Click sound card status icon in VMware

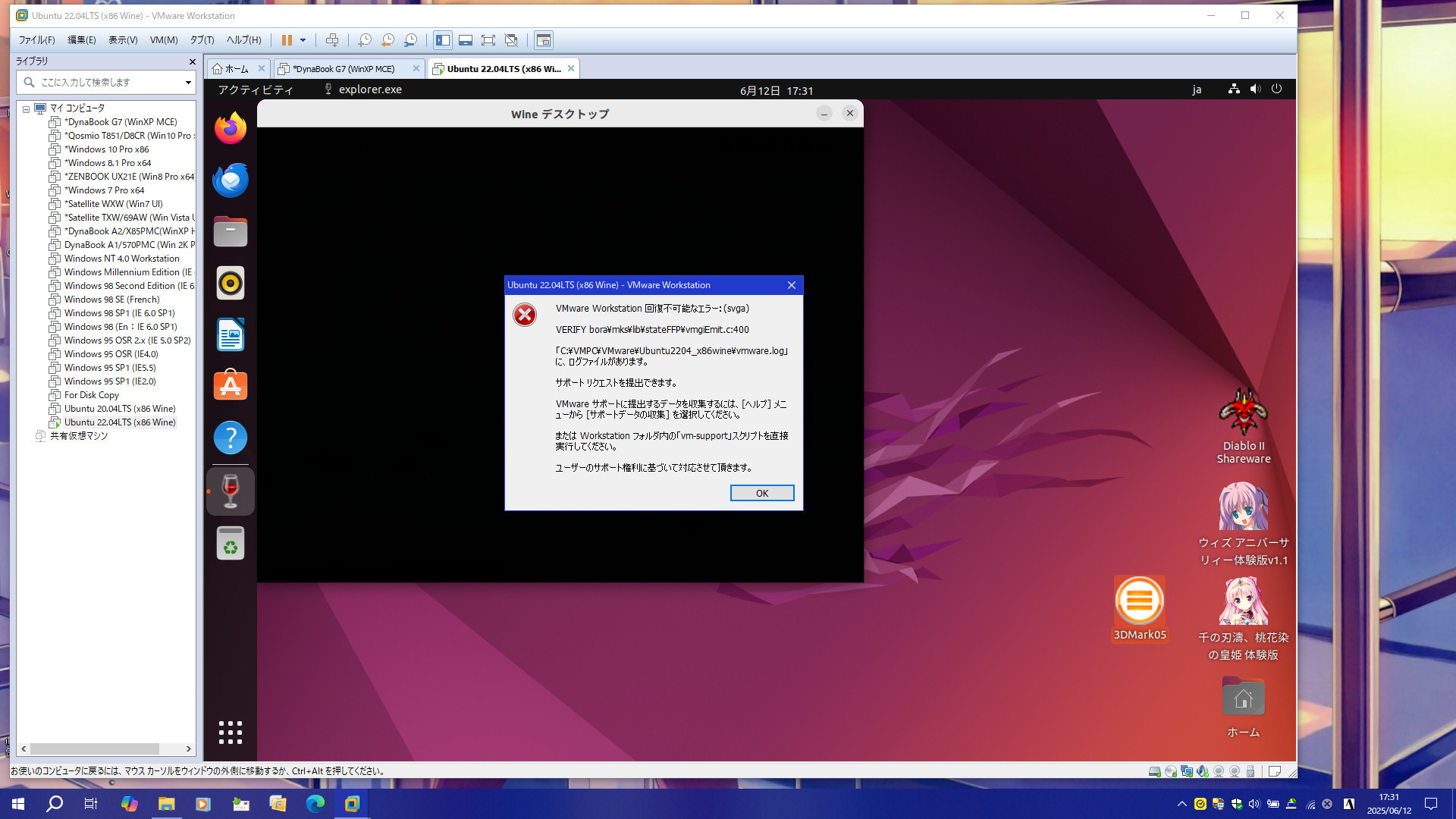pyautogui.click(x=1203, y=771)
